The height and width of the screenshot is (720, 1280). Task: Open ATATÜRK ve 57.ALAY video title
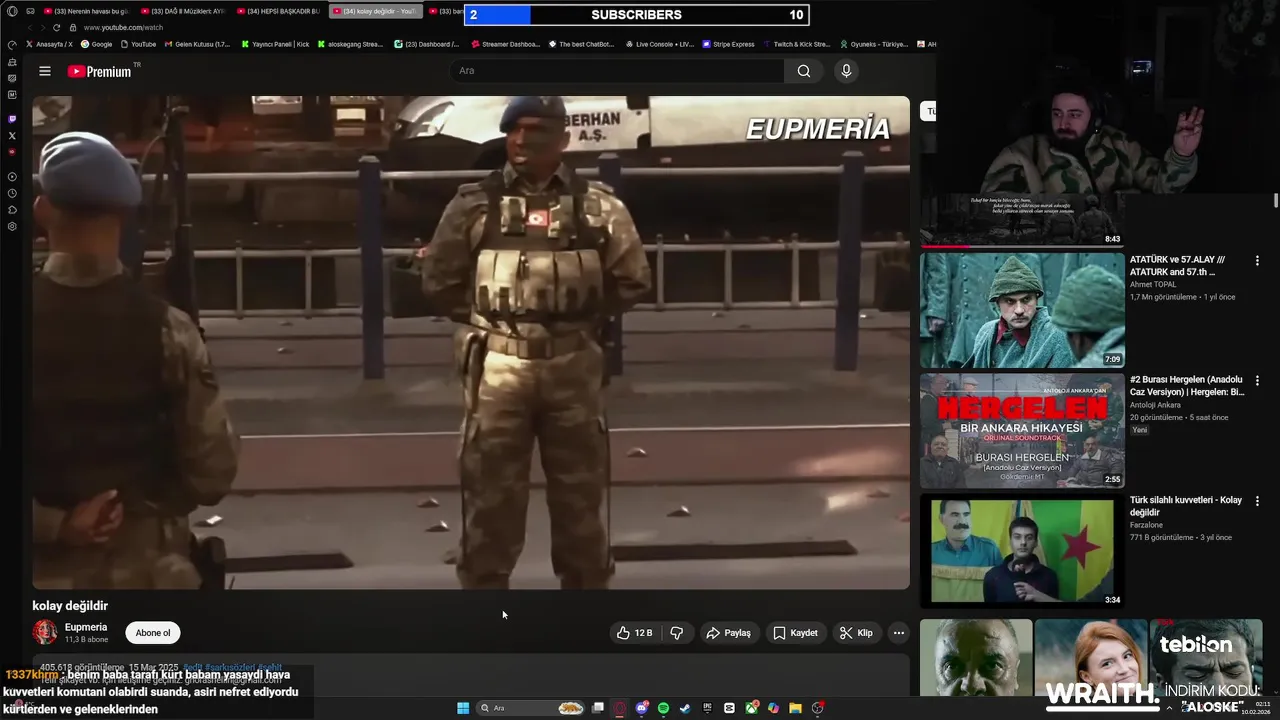pyautogui.click(x=1178, y=266)
